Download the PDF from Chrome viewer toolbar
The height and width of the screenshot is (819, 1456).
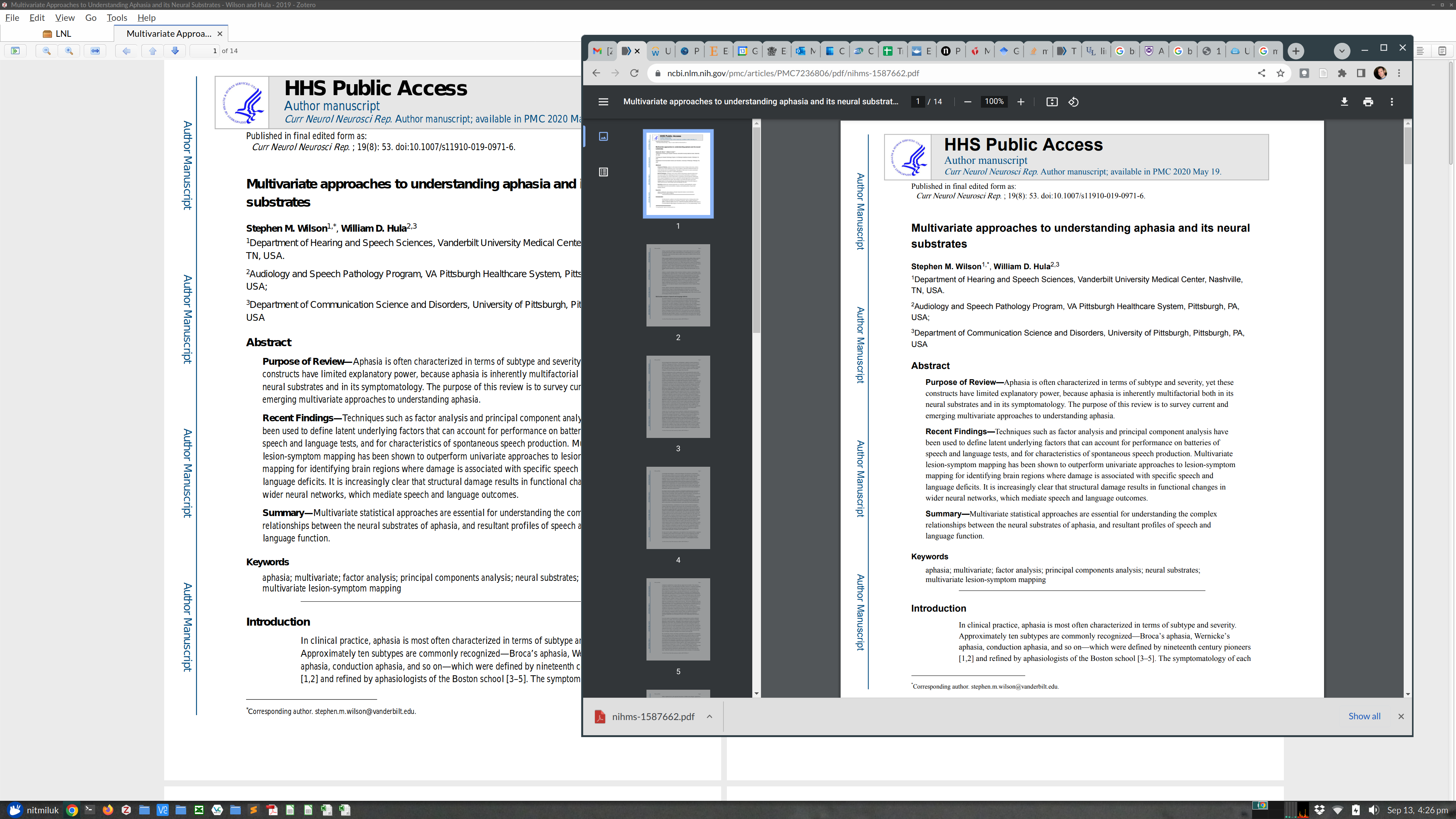click(x=1344, y=102)
